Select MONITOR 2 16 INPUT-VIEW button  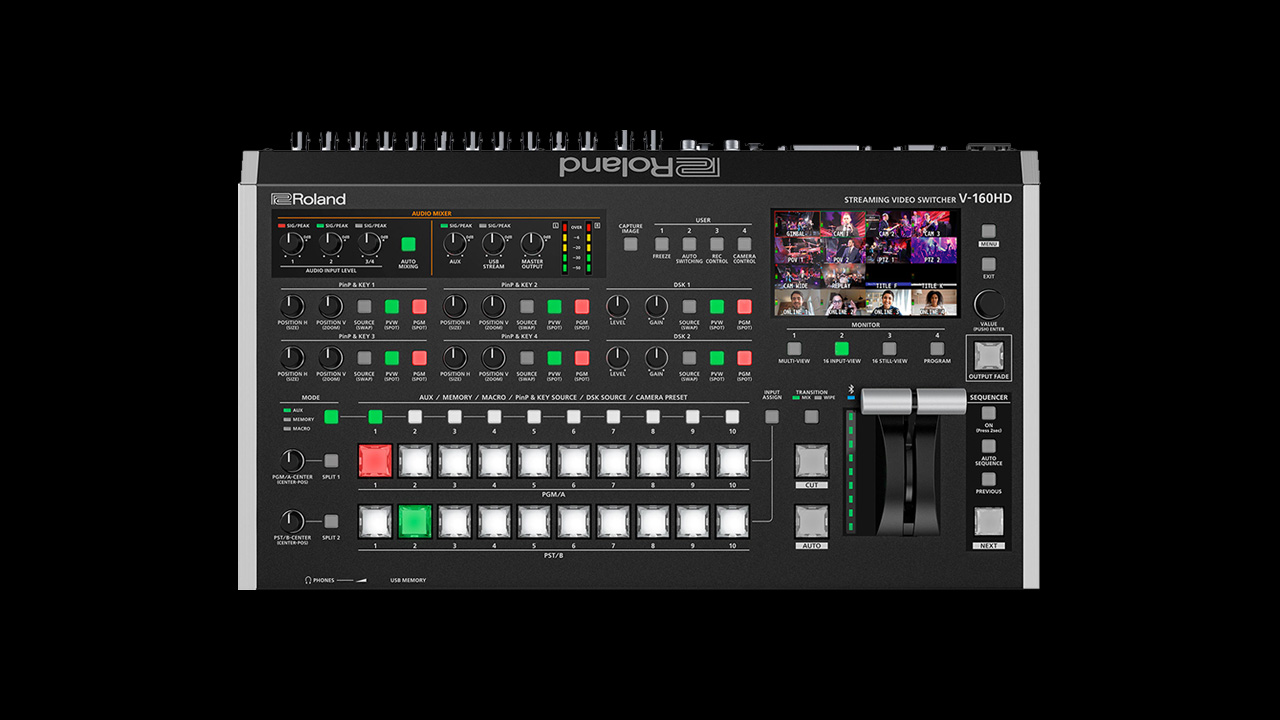(841, 348)
